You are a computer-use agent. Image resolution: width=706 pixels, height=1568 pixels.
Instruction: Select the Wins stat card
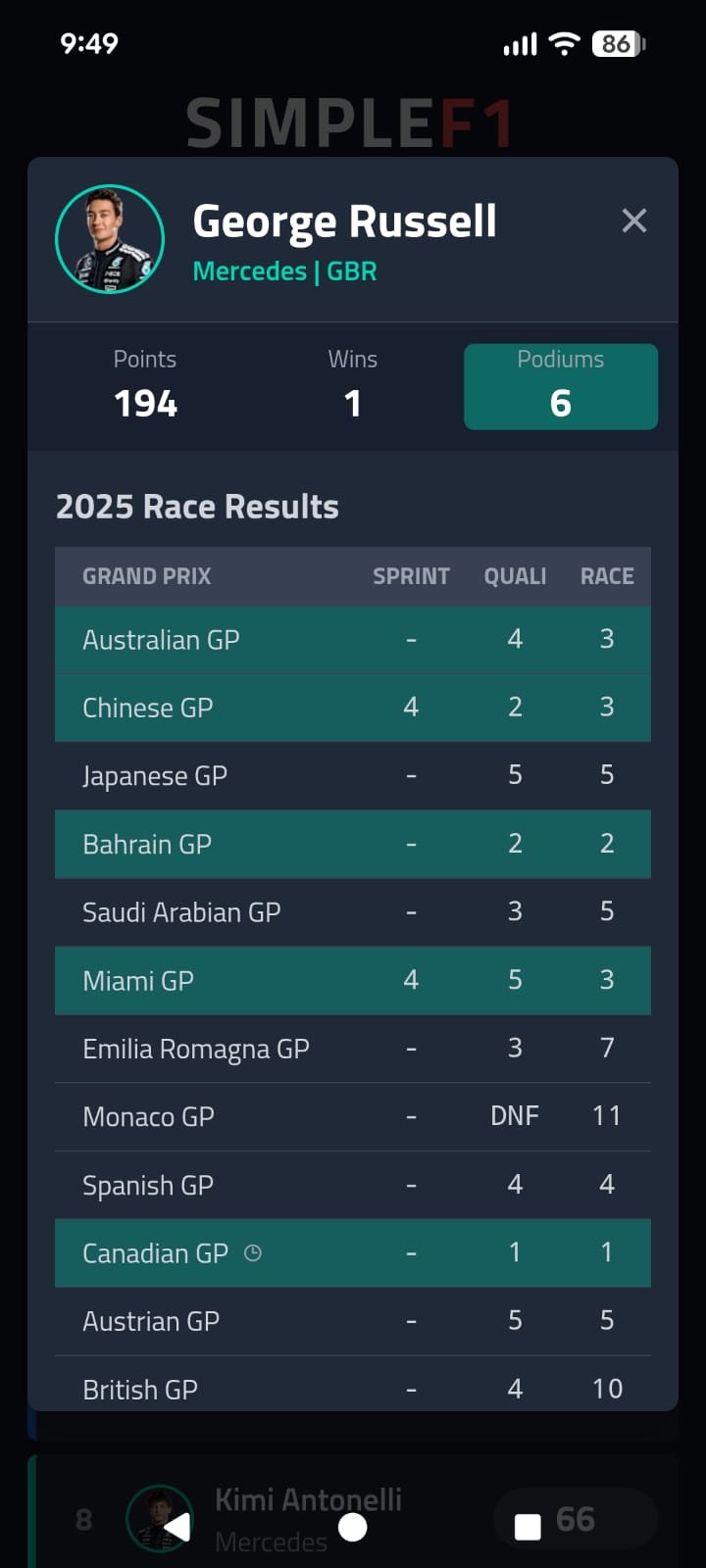tap(352, 386)
